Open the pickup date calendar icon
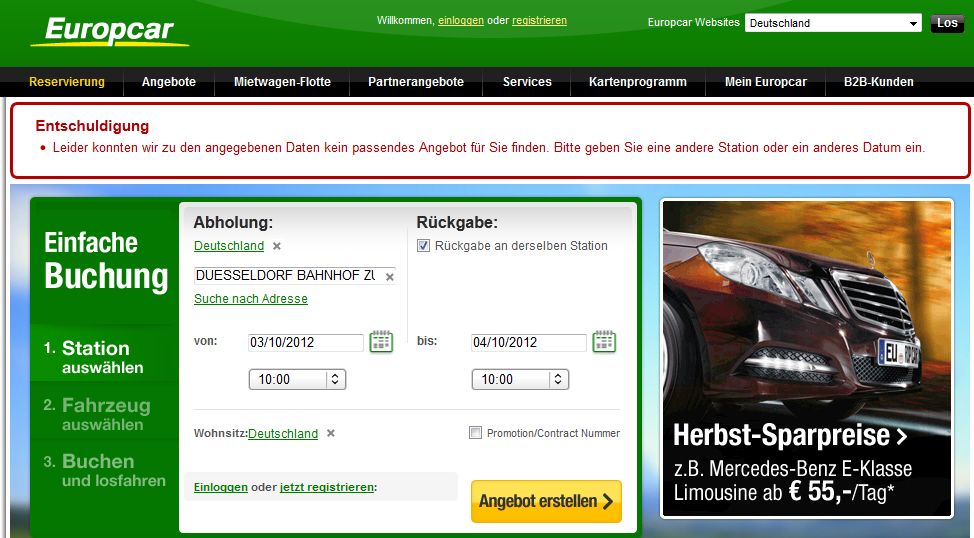Viewport: 974px width, 538px height. pos(381,342)
